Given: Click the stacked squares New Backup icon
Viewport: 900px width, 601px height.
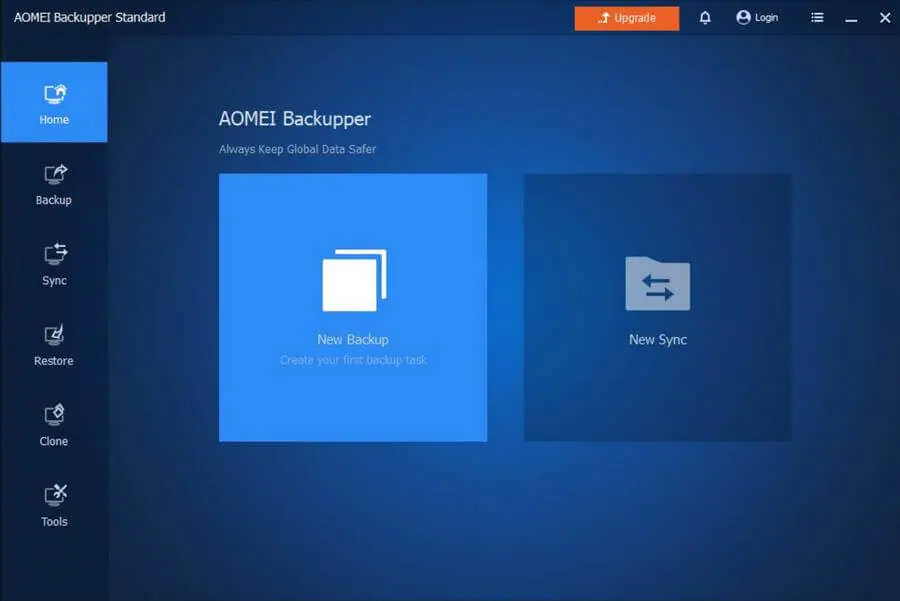Looking at the screenshot, I should [354, 280].
